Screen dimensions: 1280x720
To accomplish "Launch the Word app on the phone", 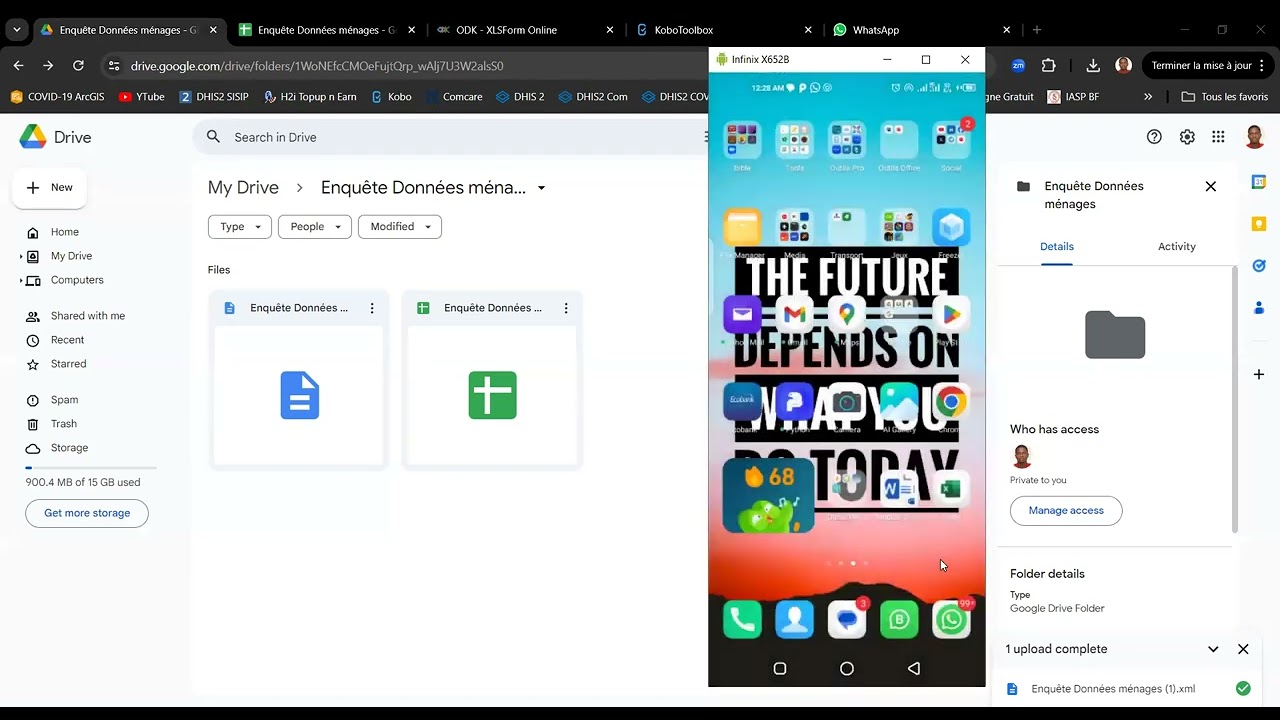I will tap(898, 489).
